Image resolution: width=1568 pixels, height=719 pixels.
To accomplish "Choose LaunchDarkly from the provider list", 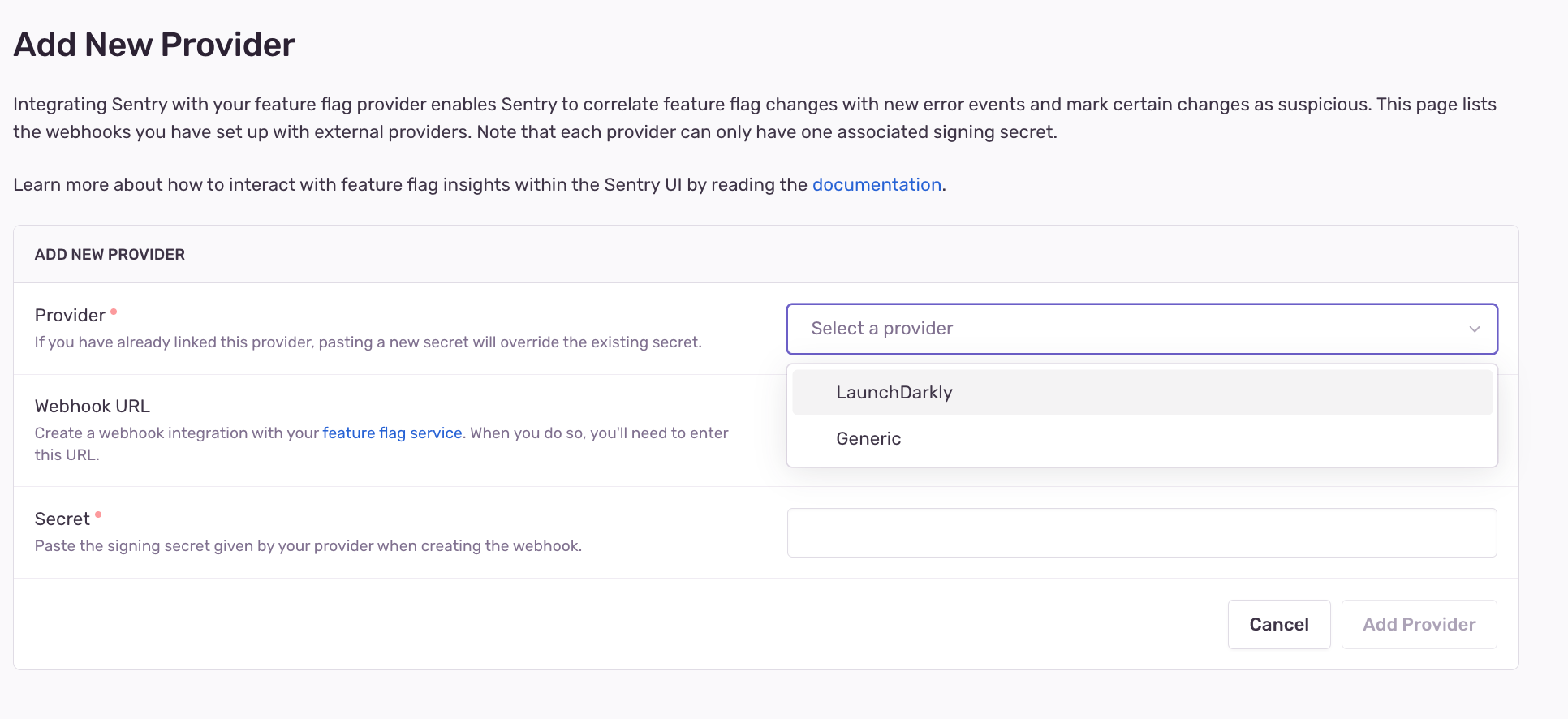I will click(1142, 393).
